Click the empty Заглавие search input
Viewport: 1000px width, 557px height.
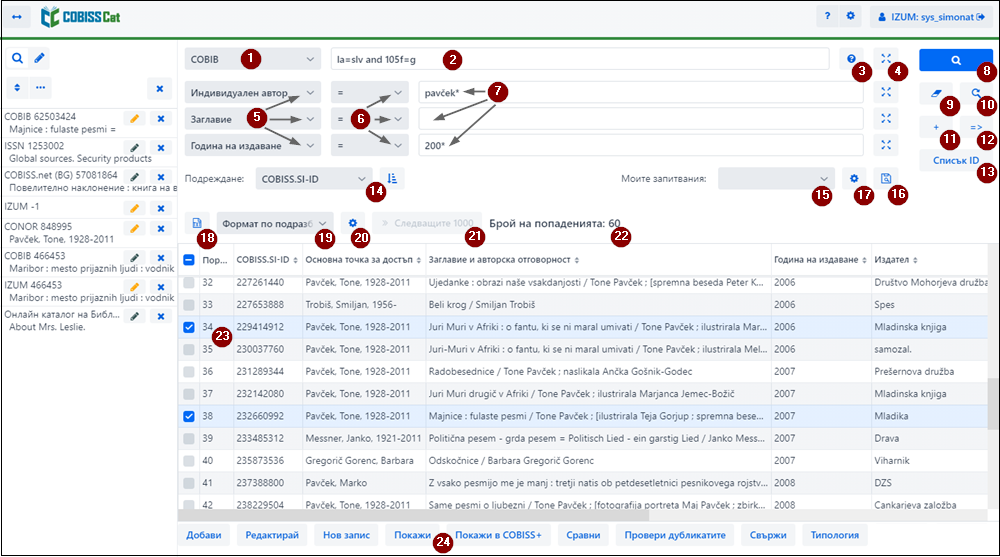point(641,119)
